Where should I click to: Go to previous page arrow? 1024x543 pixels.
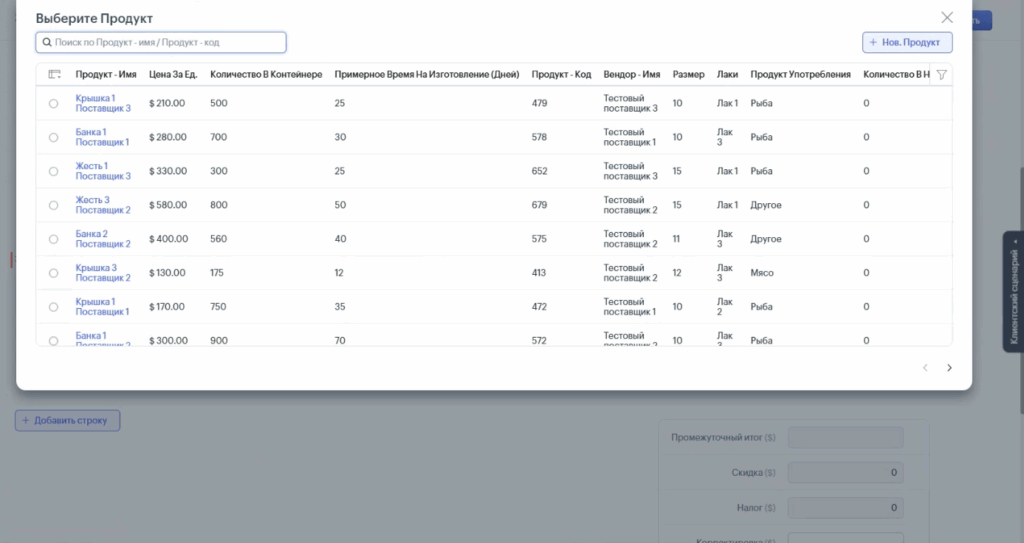tap(925, 368)
